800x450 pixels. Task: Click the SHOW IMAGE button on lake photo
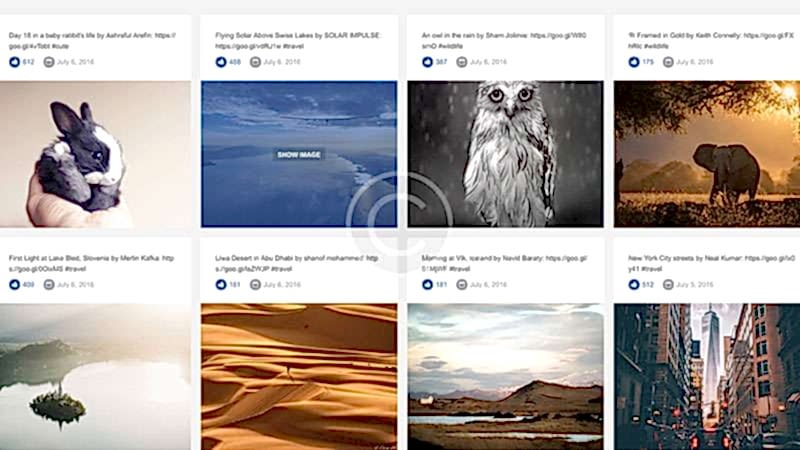(299, 155)
